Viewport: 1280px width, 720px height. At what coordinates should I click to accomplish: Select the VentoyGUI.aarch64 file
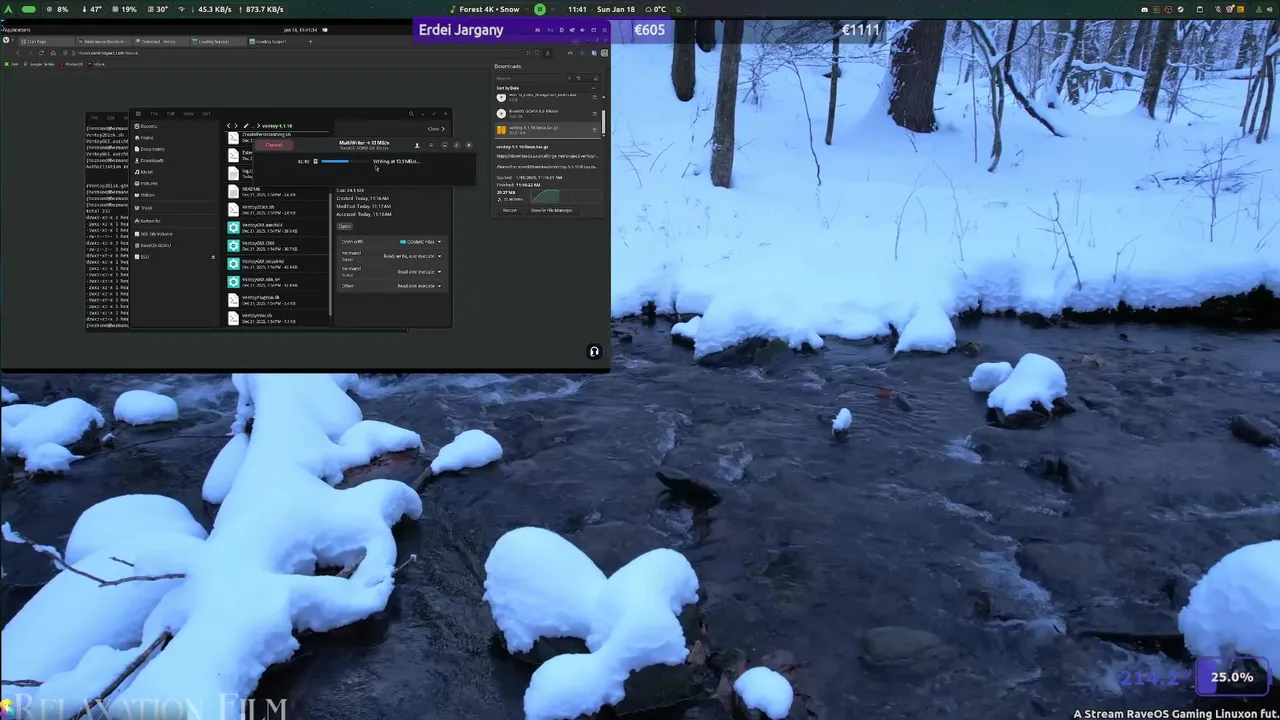(x=276, y=228)
